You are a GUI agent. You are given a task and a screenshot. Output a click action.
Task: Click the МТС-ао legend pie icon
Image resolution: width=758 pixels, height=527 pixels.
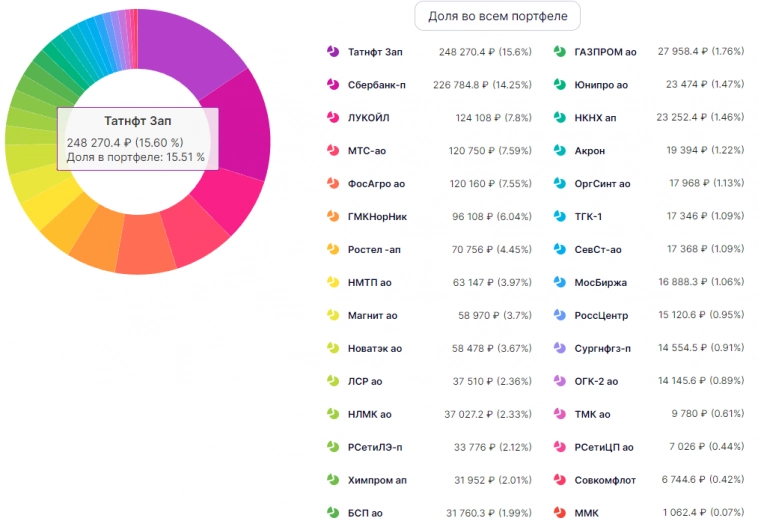click(333, 150)
